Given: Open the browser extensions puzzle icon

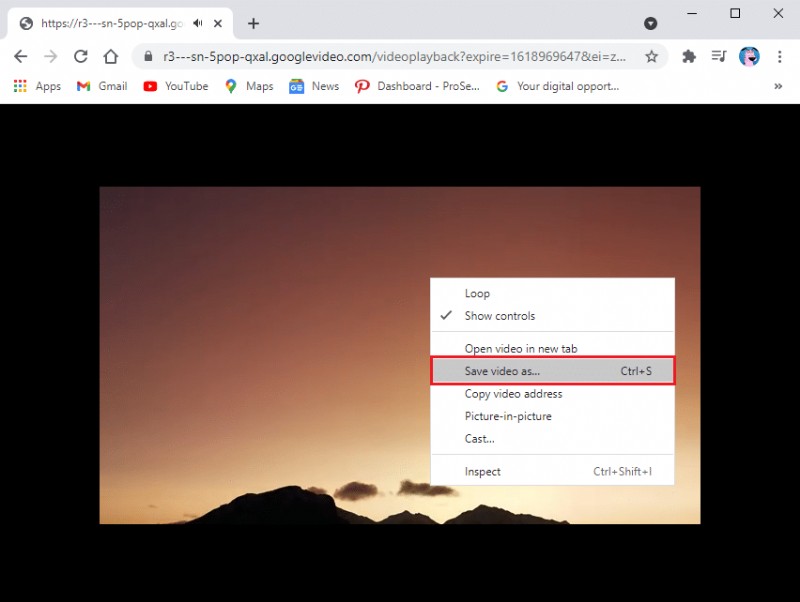Looking at the screenshot, I should point(689,57).
